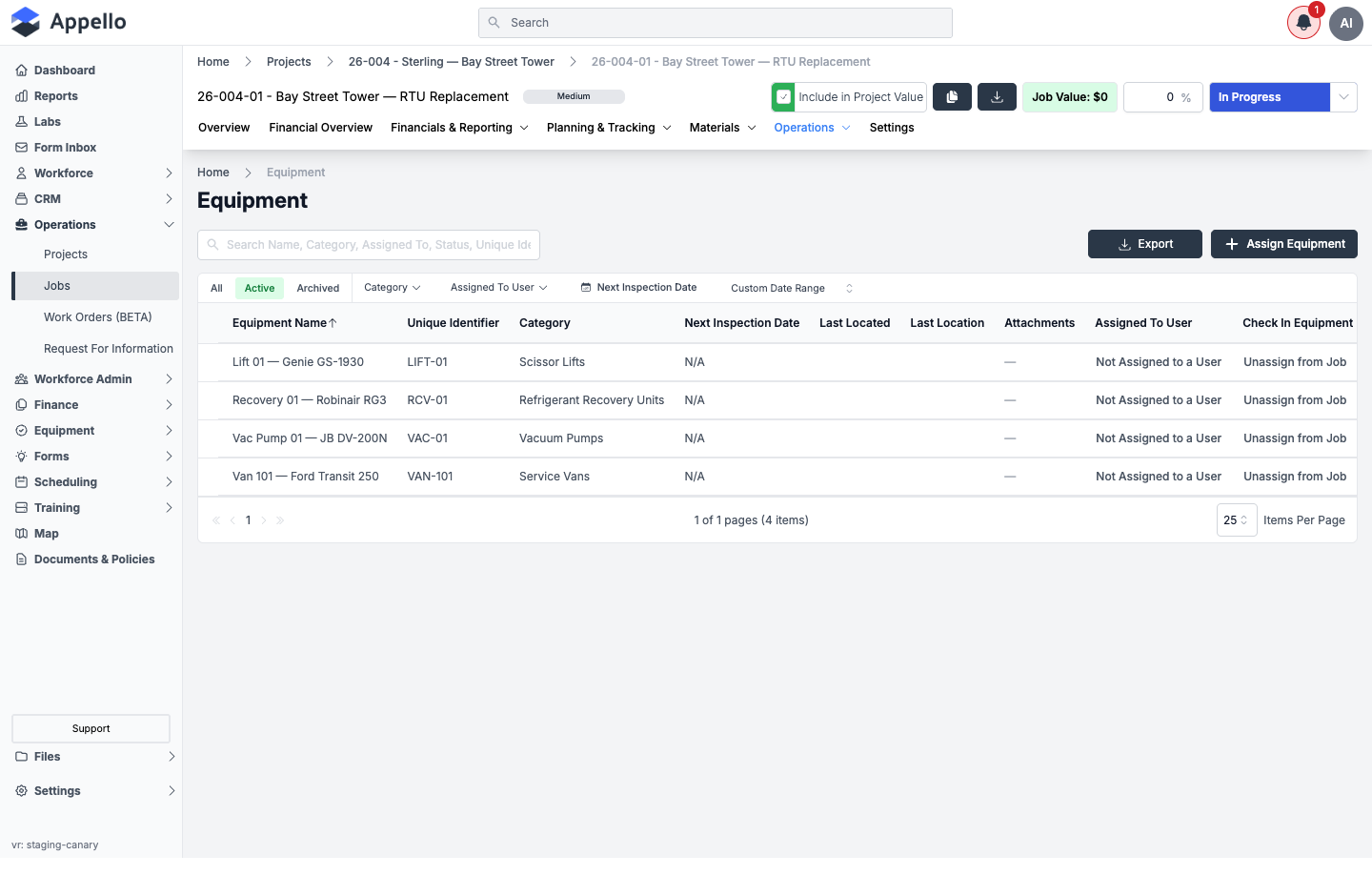
Task: Click the global Search bar
Action: 716,23
